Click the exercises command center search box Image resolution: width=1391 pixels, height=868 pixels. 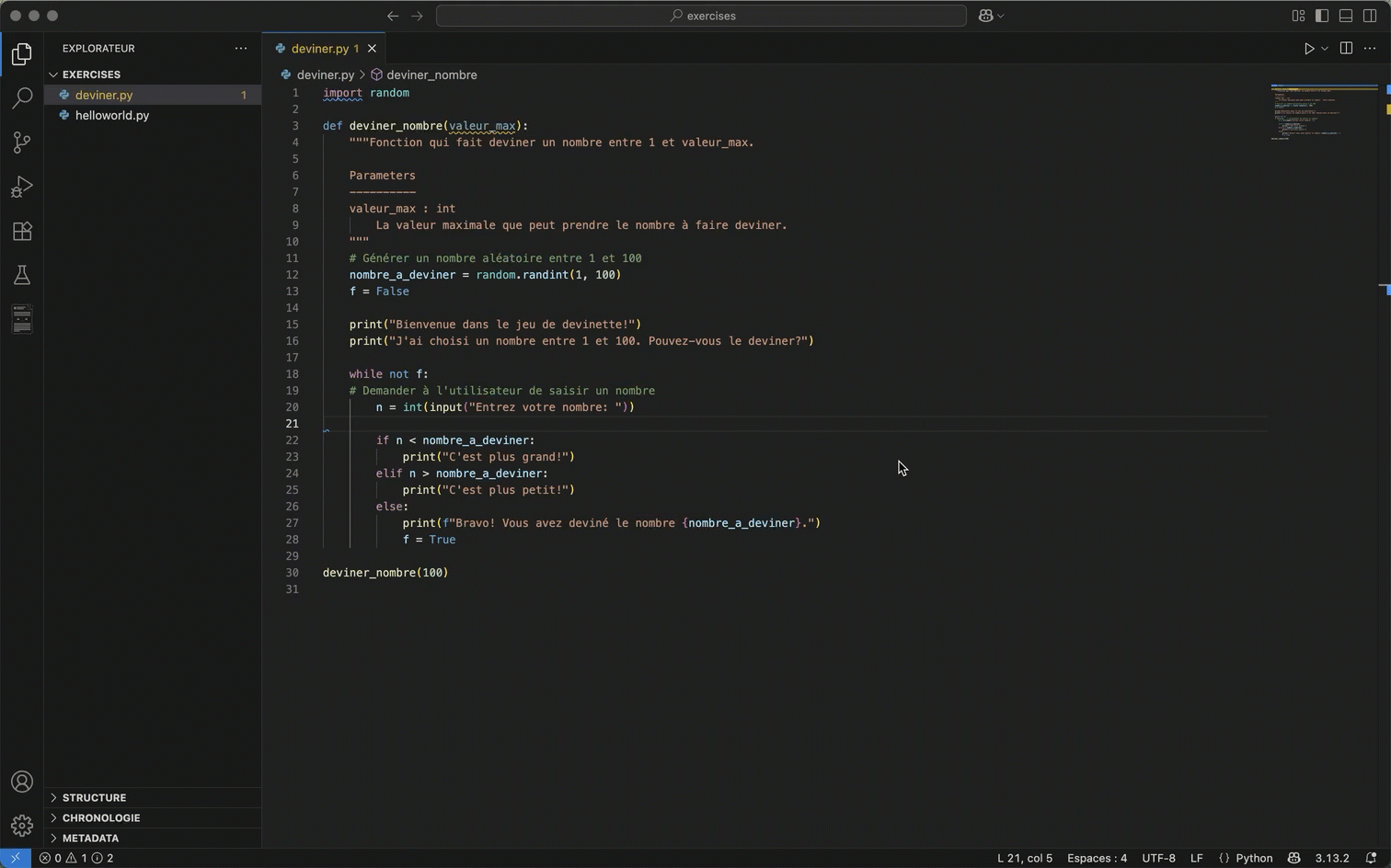(701, 16)
